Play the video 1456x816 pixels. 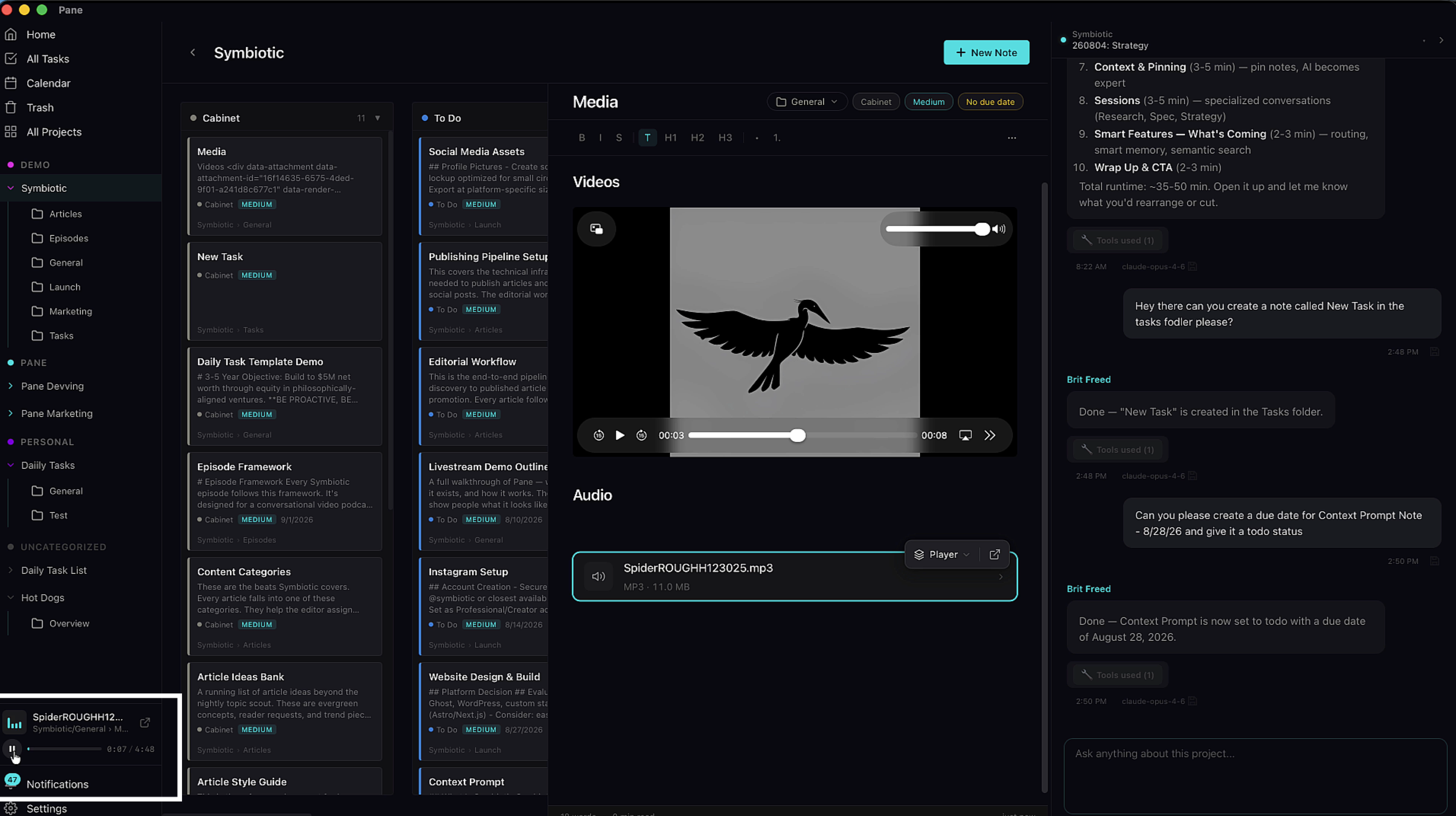tap(619, 435)
